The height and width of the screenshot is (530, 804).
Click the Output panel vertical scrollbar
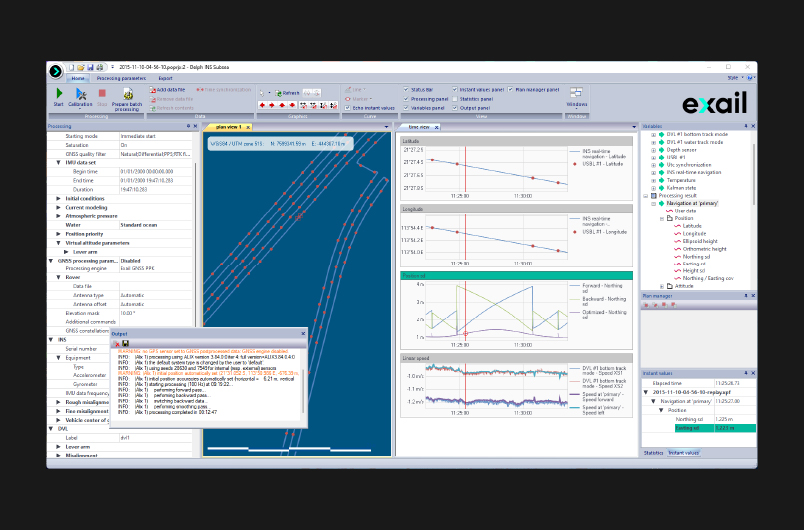(304, 391)
